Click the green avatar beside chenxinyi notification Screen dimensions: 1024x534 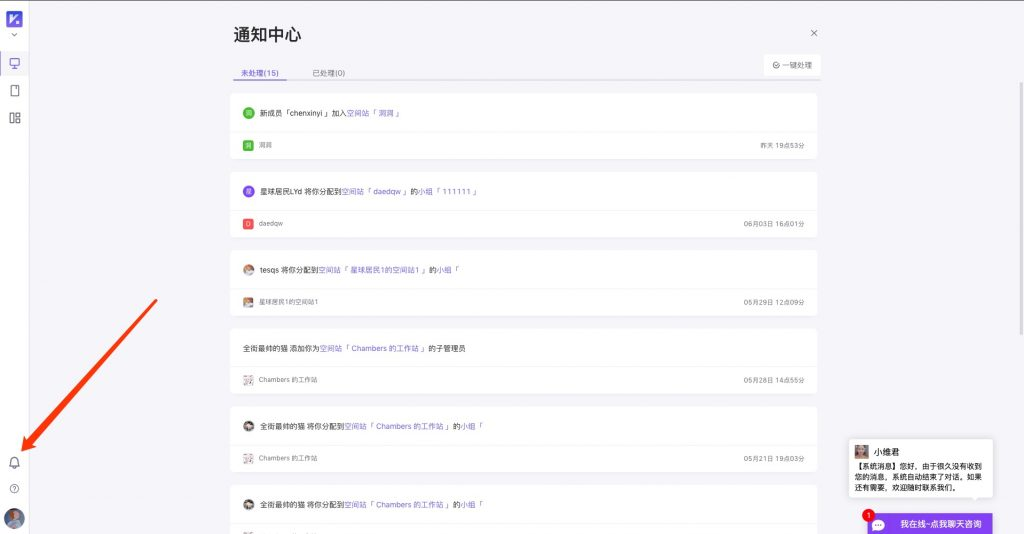tap(249, 113)
